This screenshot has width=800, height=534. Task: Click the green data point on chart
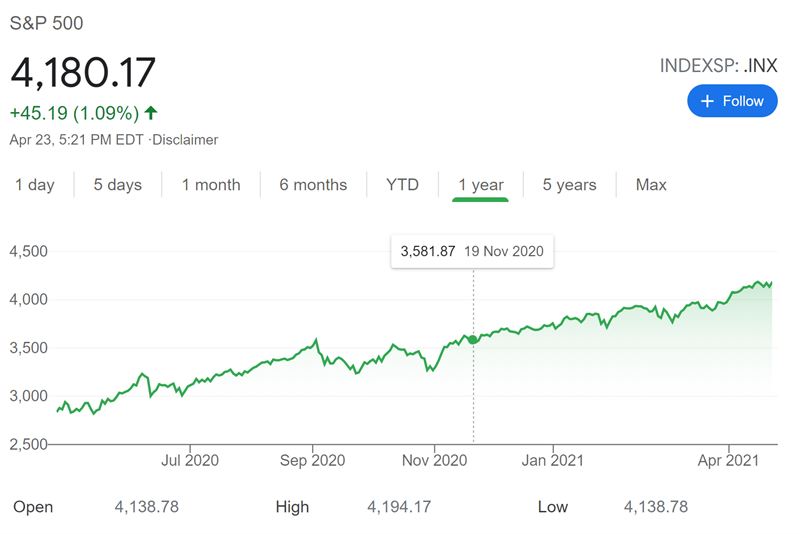pos(473,340)
